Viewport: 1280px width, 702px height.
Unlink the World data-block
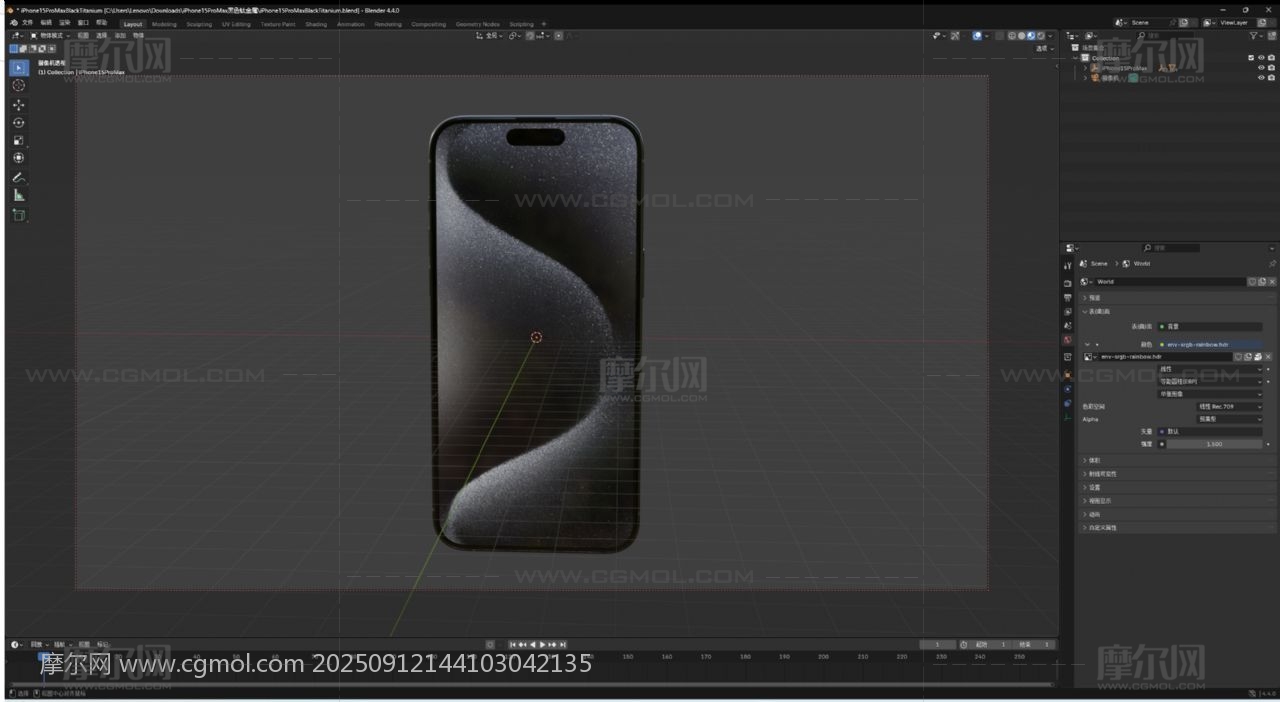tap(1270, 282)
